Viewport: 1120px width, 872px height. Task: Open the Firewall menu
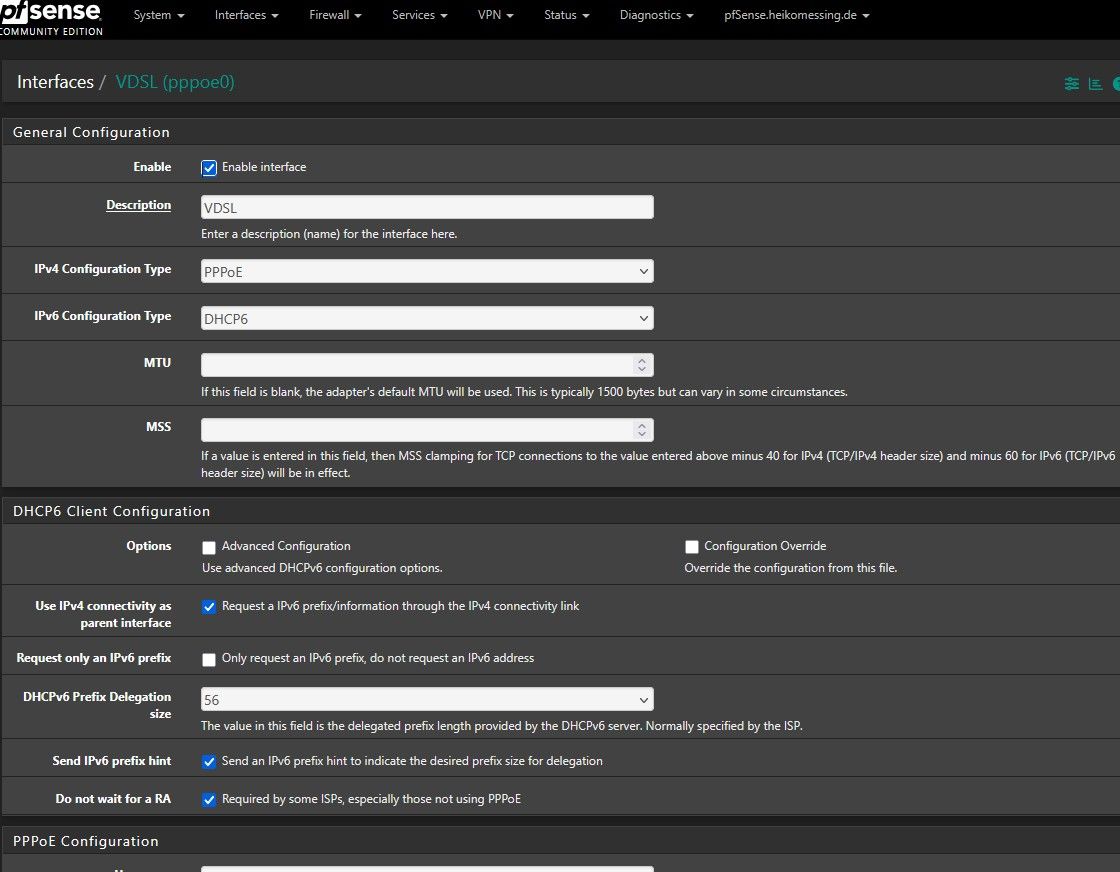335,15
